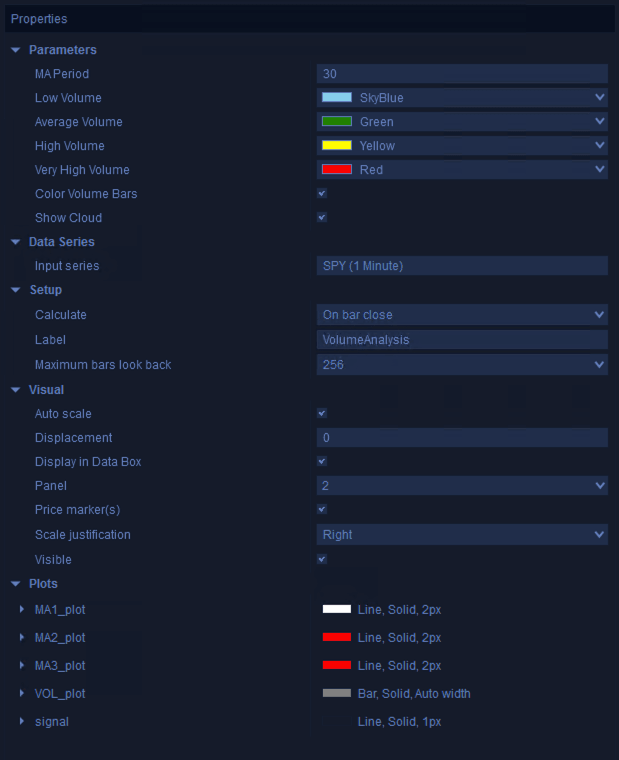Viewport: 619px width, 760px height.
Task: Expand the VOL_plot tree arrow
Action: (x=22, y=694)
